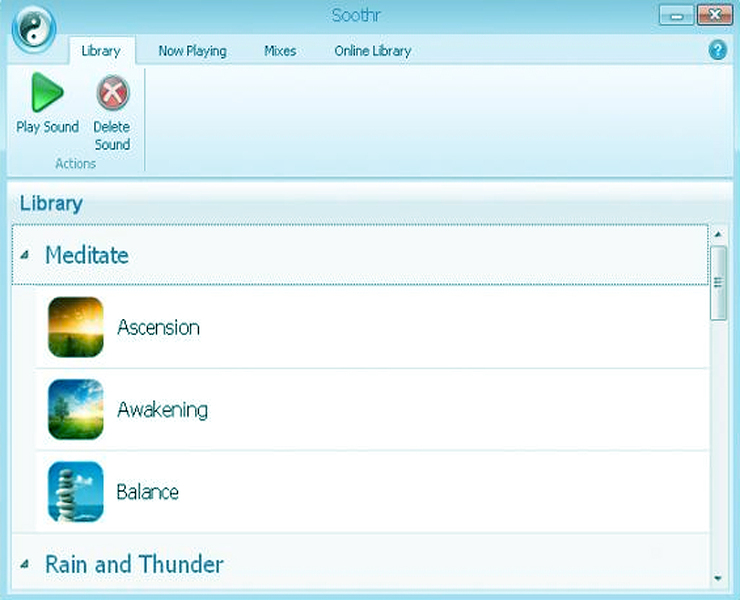Select the Ascension sound name
Viewport: 740px width, 600px height.
point(159,327)
